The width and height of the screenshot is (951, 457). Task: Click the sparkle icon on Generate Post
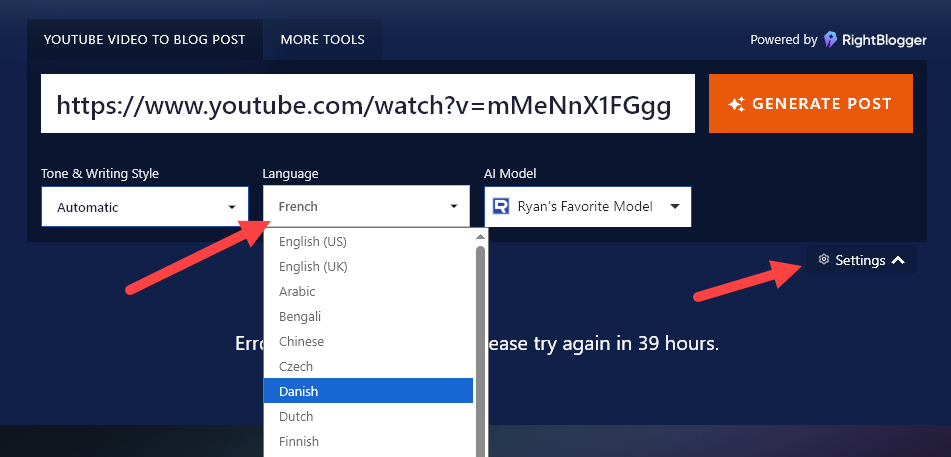click(x=736, y=104)
